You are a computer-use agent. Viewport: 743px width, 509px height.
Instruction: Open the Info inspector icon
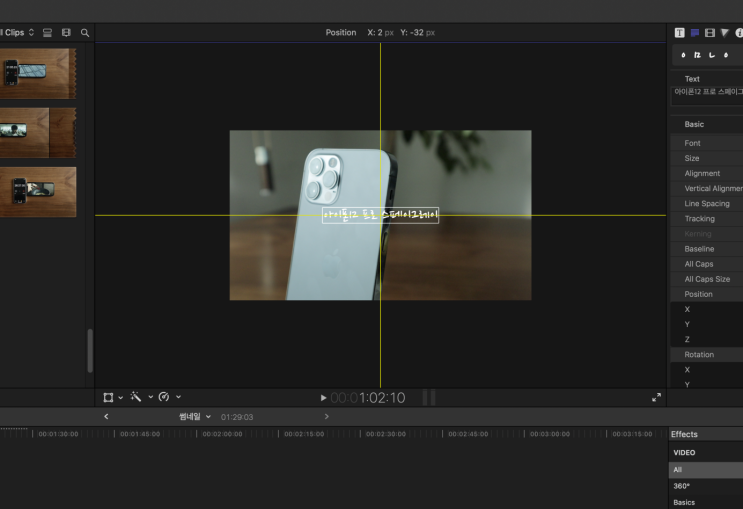(x=739, y=33)
